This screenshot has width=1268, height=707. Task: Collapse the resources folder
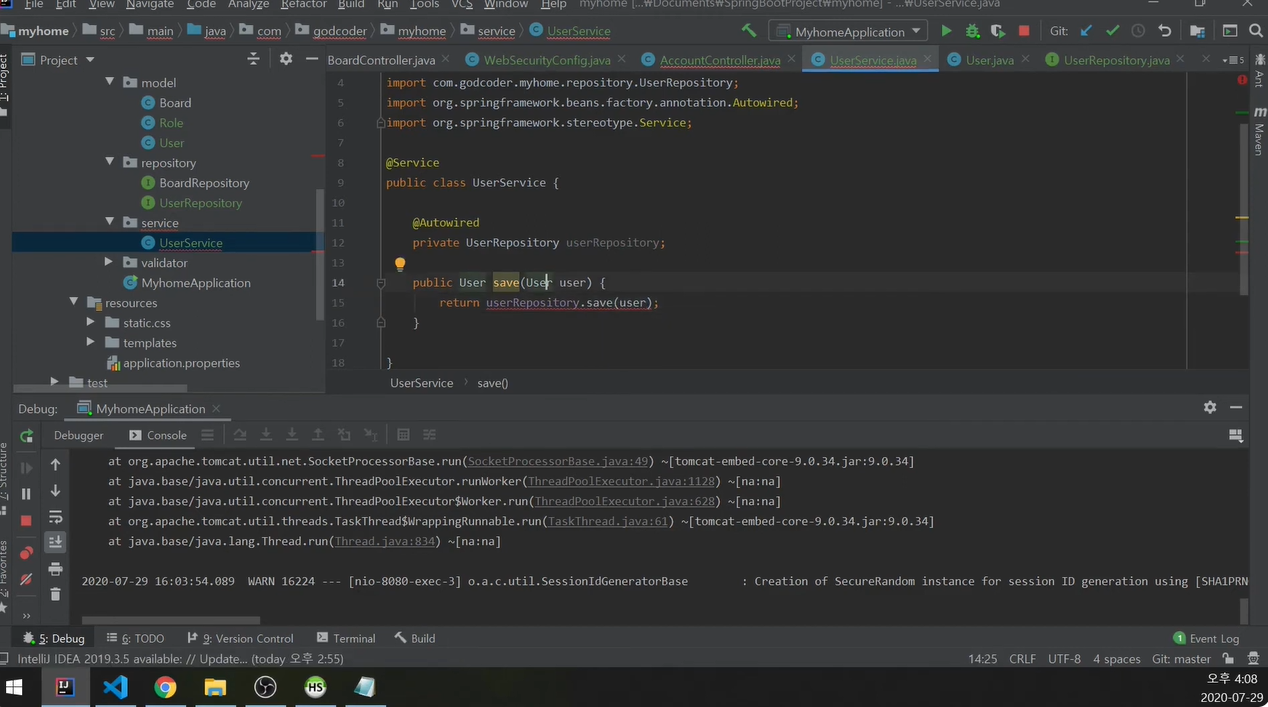click(x=74, y=302)
